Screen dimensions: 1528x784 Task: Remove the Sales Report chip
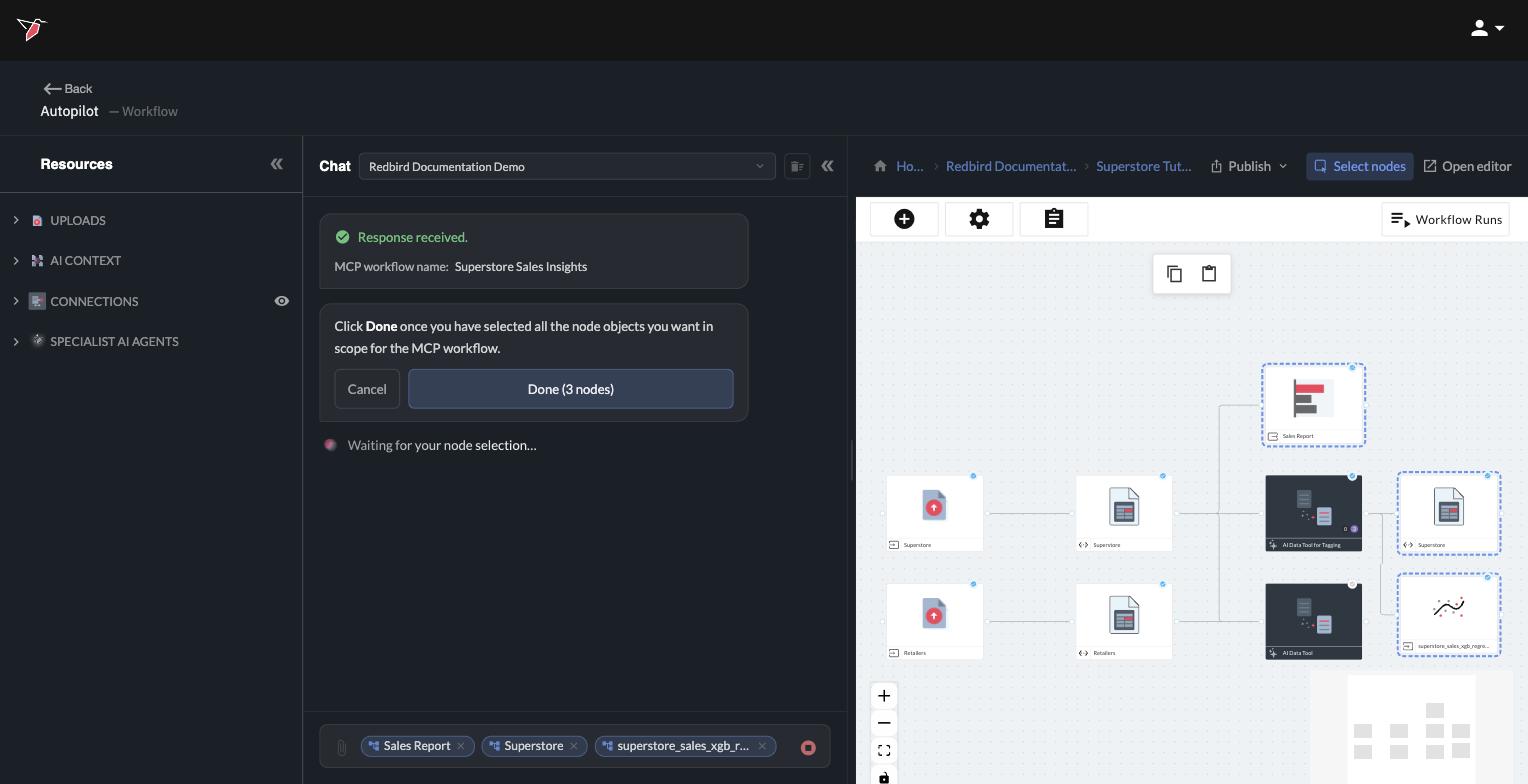[x=461, y=746]
